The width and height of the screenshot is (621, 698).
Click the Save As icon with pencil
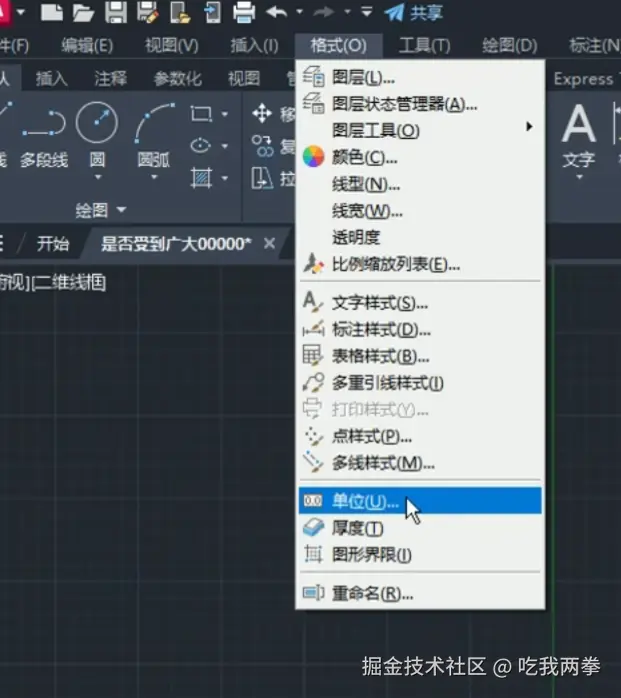(x=148, y=12)
